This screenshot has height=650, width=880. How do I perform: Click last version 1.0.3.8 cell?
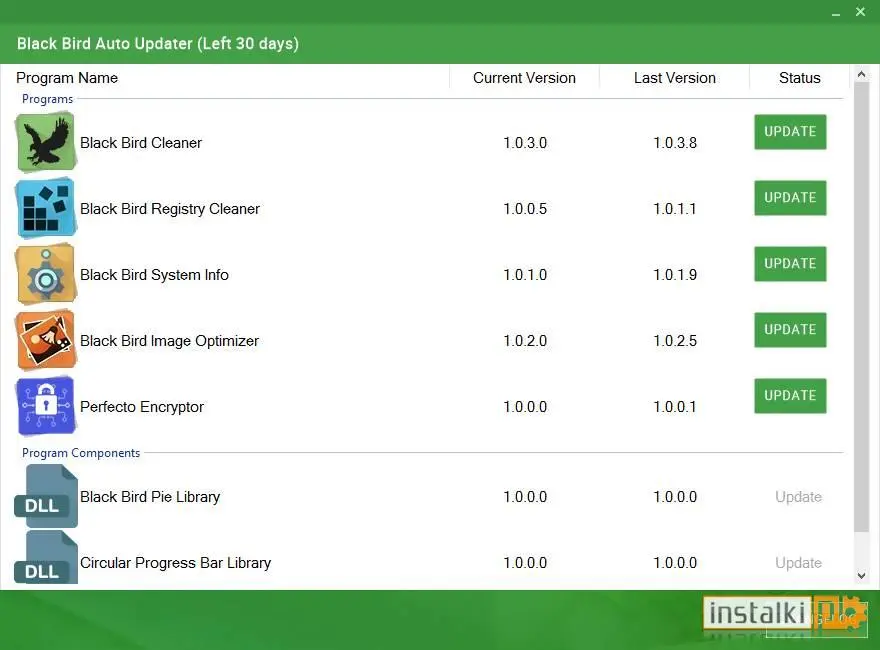click(x=675, y=143)
